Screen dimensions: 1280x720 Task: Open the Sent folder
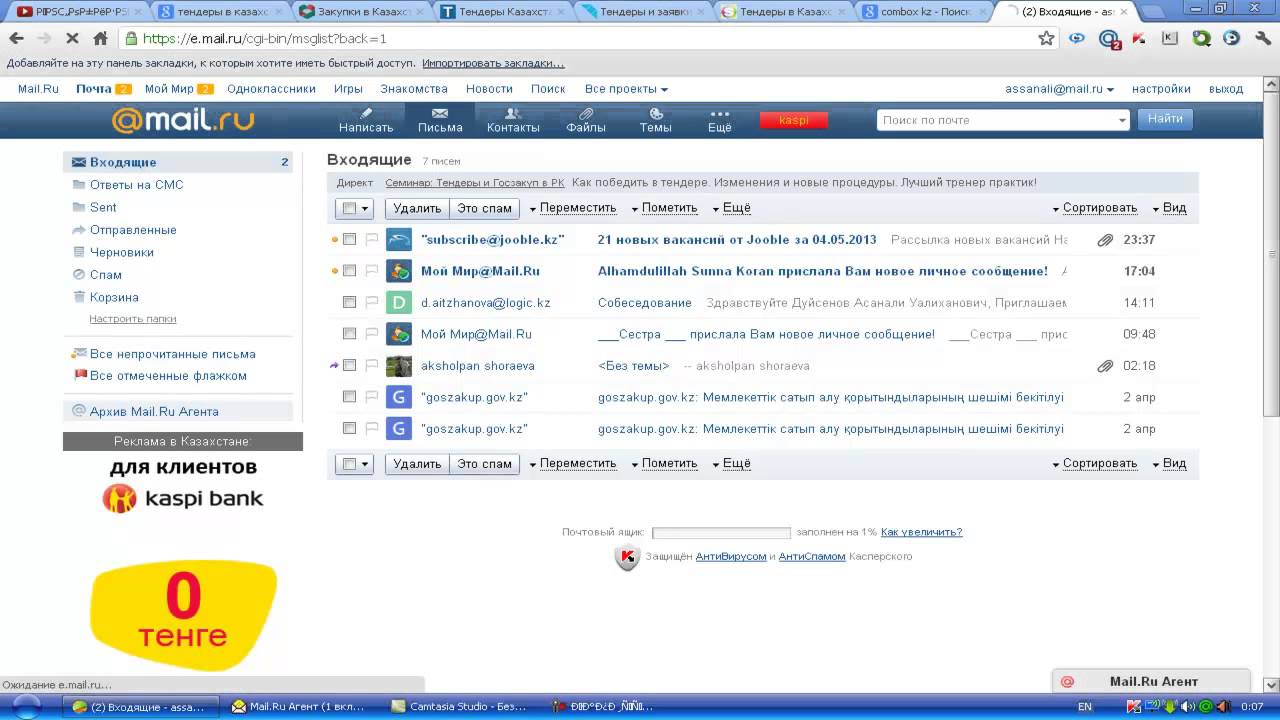point(103,207)
